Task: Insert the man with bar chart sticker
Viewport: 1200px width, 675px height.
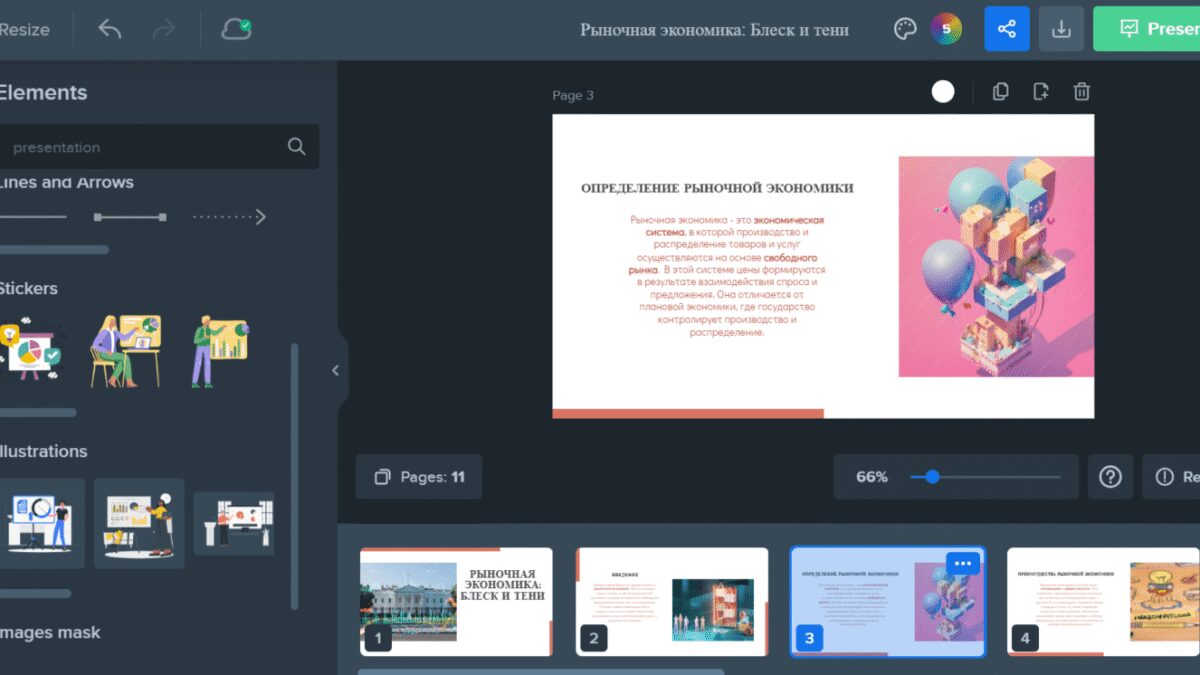Action: 220,351
